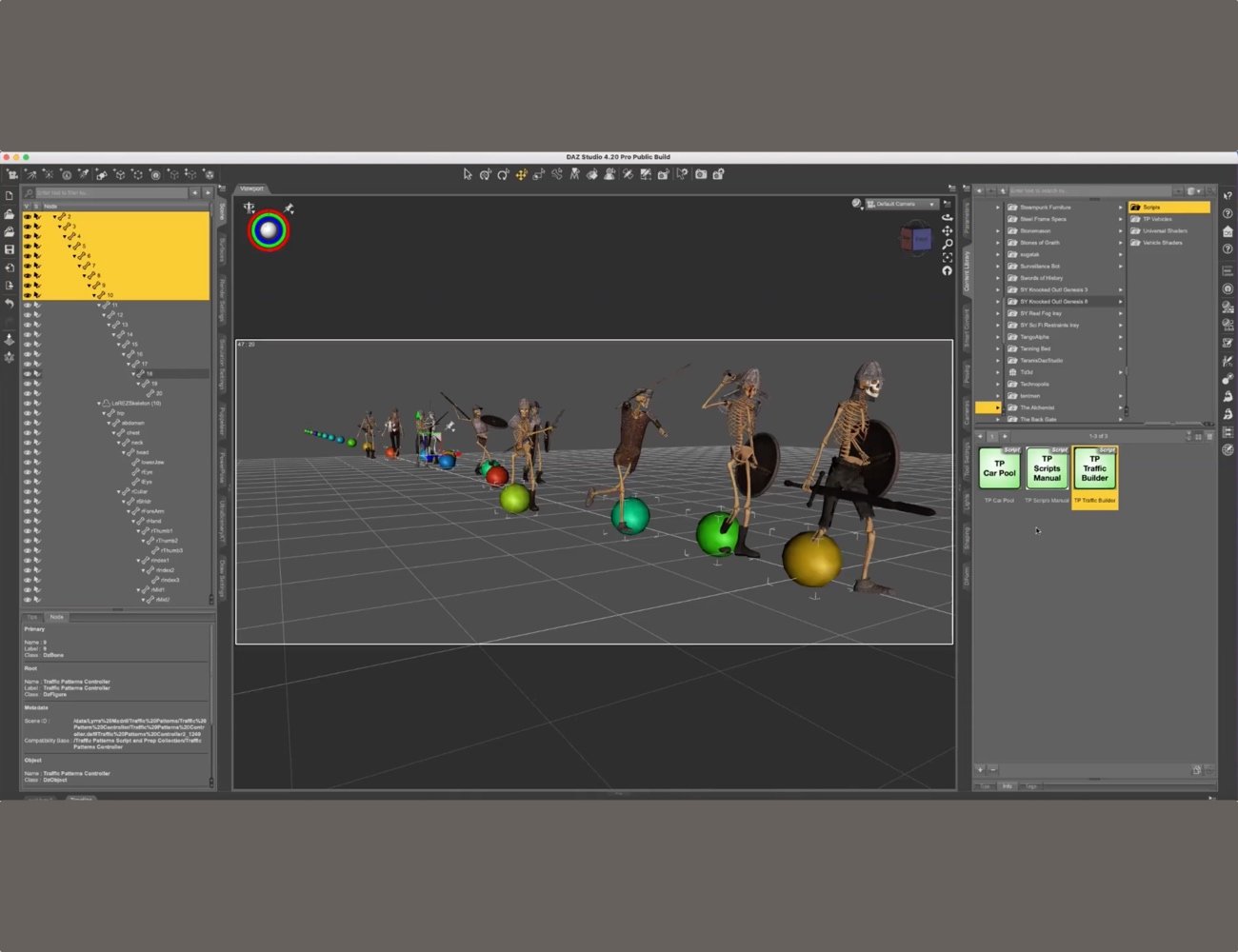Collapse the hip bone node
Image resolution: width=1238 pixels, height=952 pixels.
click(104, 413)
